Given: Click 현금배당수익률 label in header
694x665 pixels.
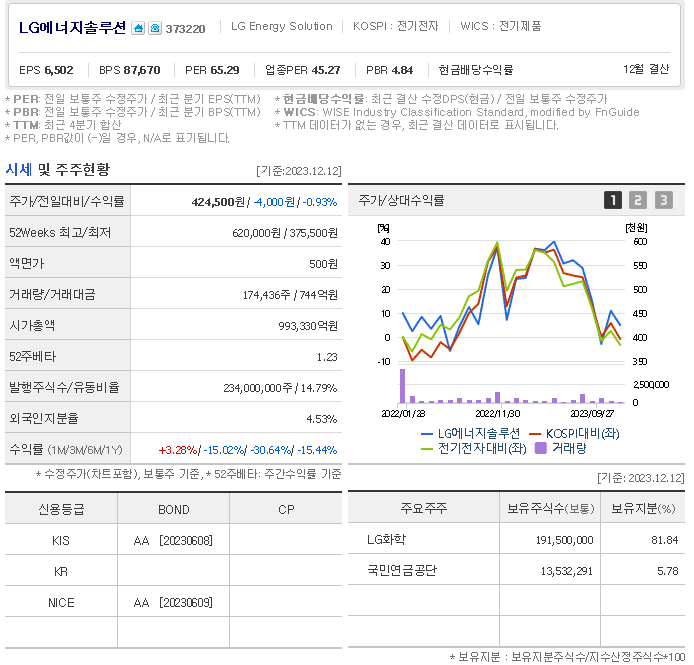Looking at the screenshot, I should click(x=476, y=70).
